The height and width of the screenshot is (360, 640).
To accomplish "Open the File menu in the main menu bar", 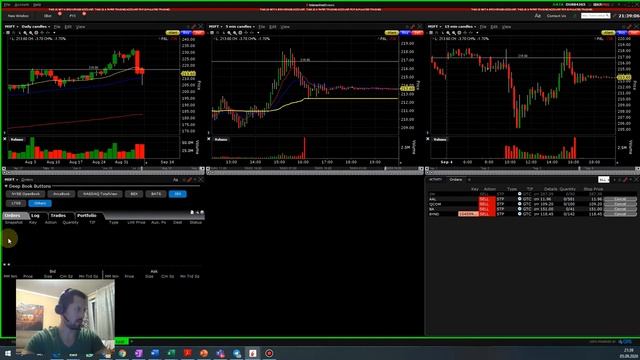I will click(x=7, y=4).
